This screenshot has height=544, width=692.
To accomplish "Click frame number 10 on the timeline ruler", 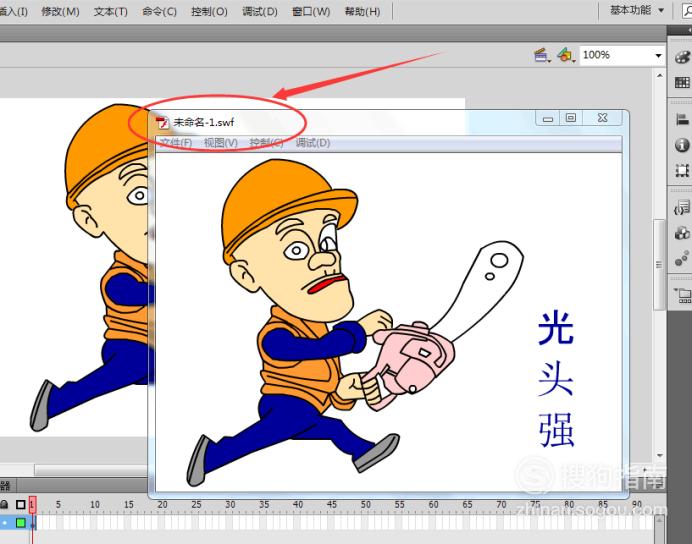I will (x=95, y=504).
